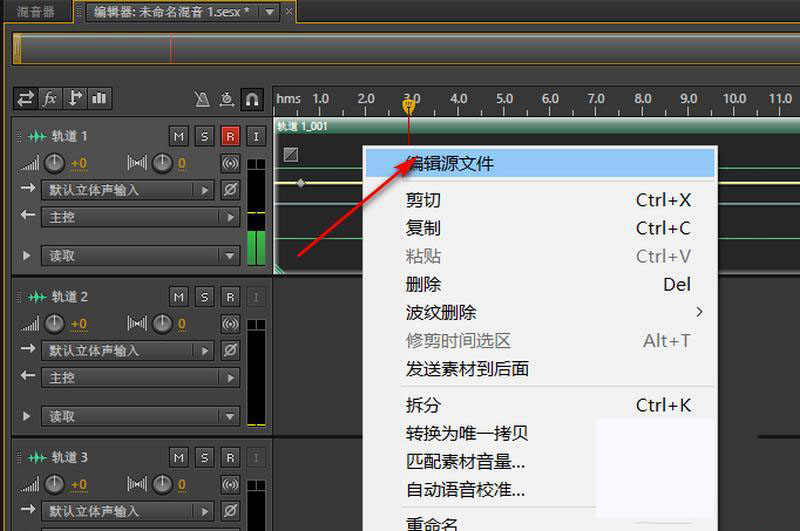Image resolution: width=800 pixels, height=531 pixels.
Task: Open Track 2 input dropdown 默认立体声输入
Action: (x=127, y=351)
